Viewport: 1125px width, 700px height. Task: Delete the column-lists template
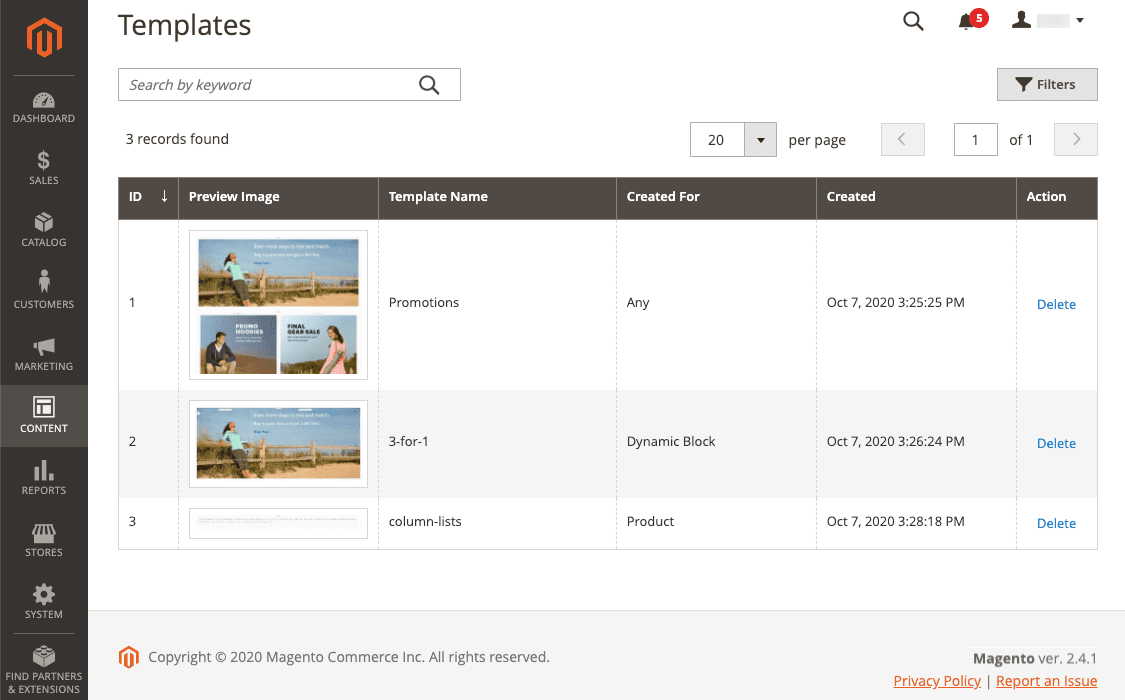pyautogui.click(x=1056, y=524)
